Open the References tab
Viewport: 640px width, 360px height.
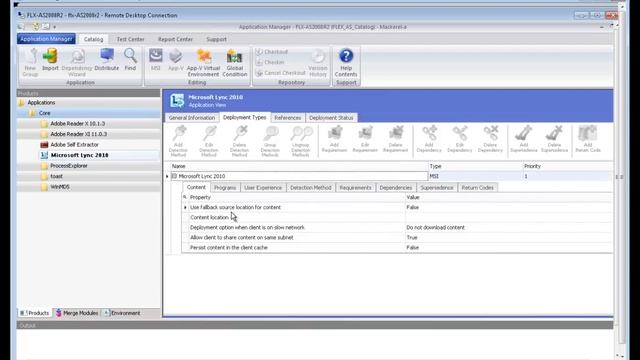[288, 118]
